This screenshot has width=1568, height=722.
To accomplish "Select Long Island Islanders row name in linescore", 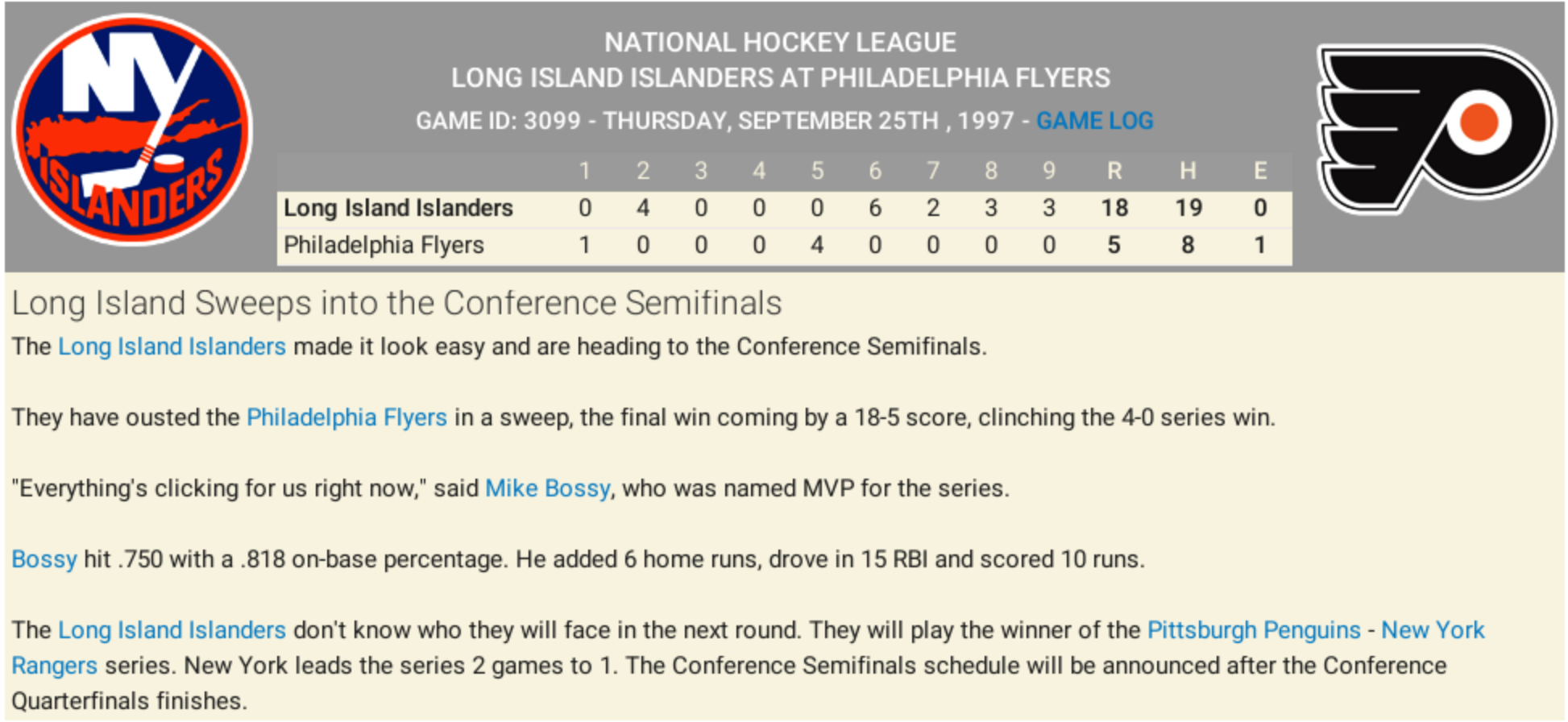I will coord(398,208).
